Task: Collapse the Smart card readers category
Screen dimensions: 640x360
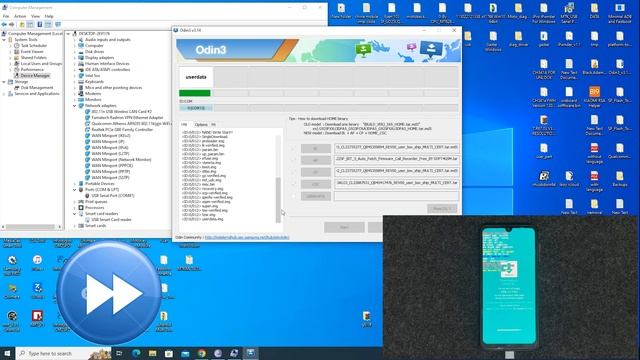Action: pos(75,213)
